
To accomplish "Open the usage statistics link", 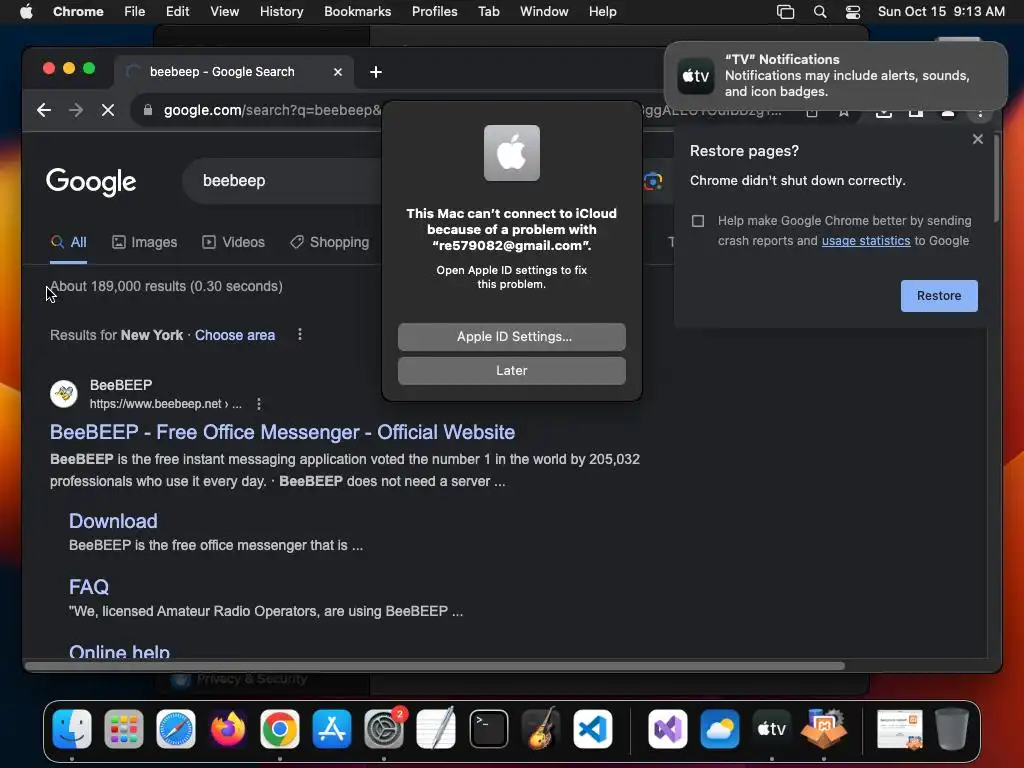I will pyautogui.click(x=865, y=240).
